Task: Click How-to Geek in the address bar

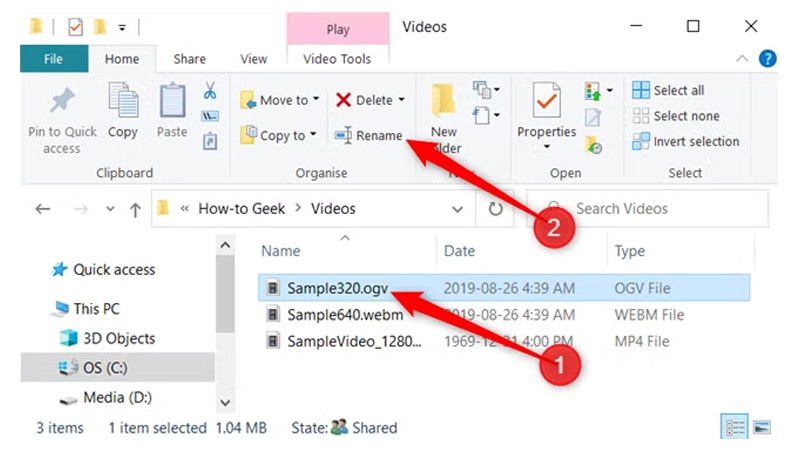Action: (x=241, y=209)
